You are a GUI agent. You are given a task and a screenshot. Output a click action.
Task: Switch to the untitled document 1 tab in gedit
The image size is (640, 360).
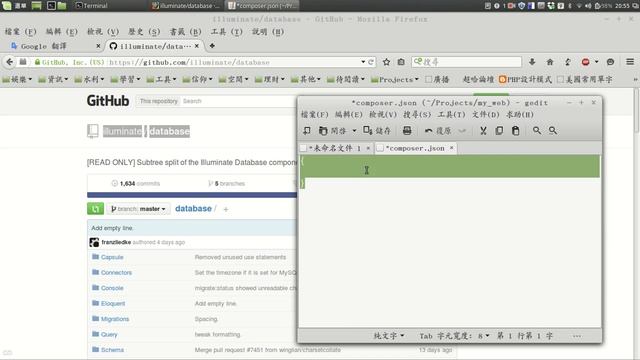click(335, 148)
